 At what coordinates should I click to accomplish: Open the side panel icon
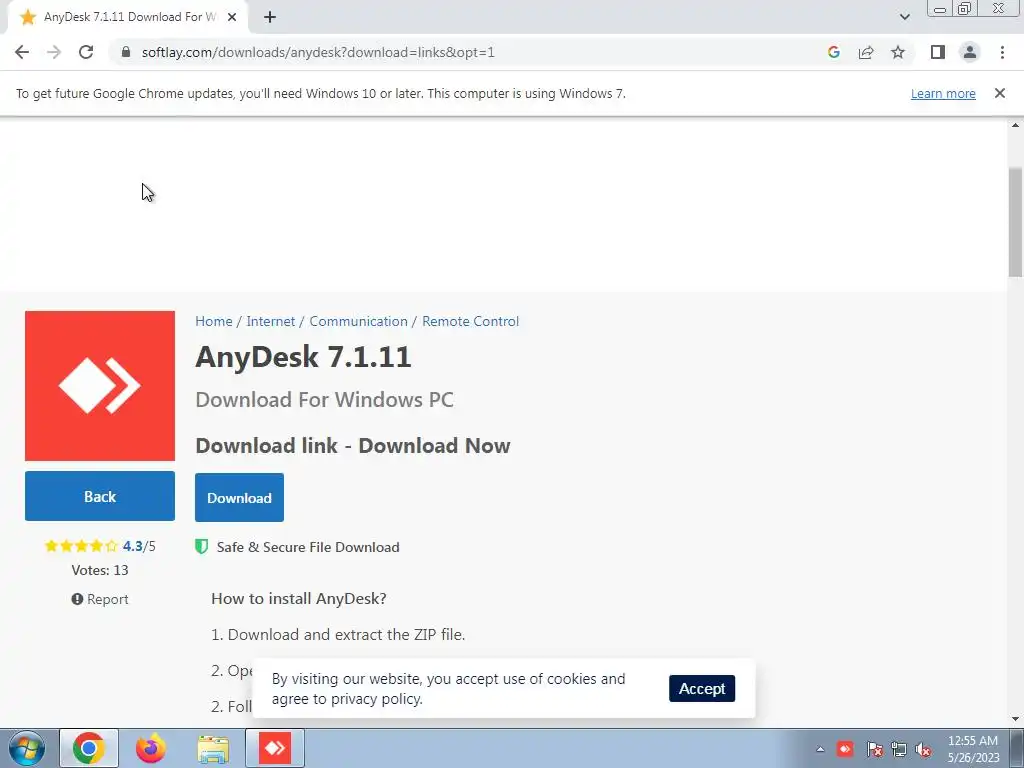tap(938, 52)
